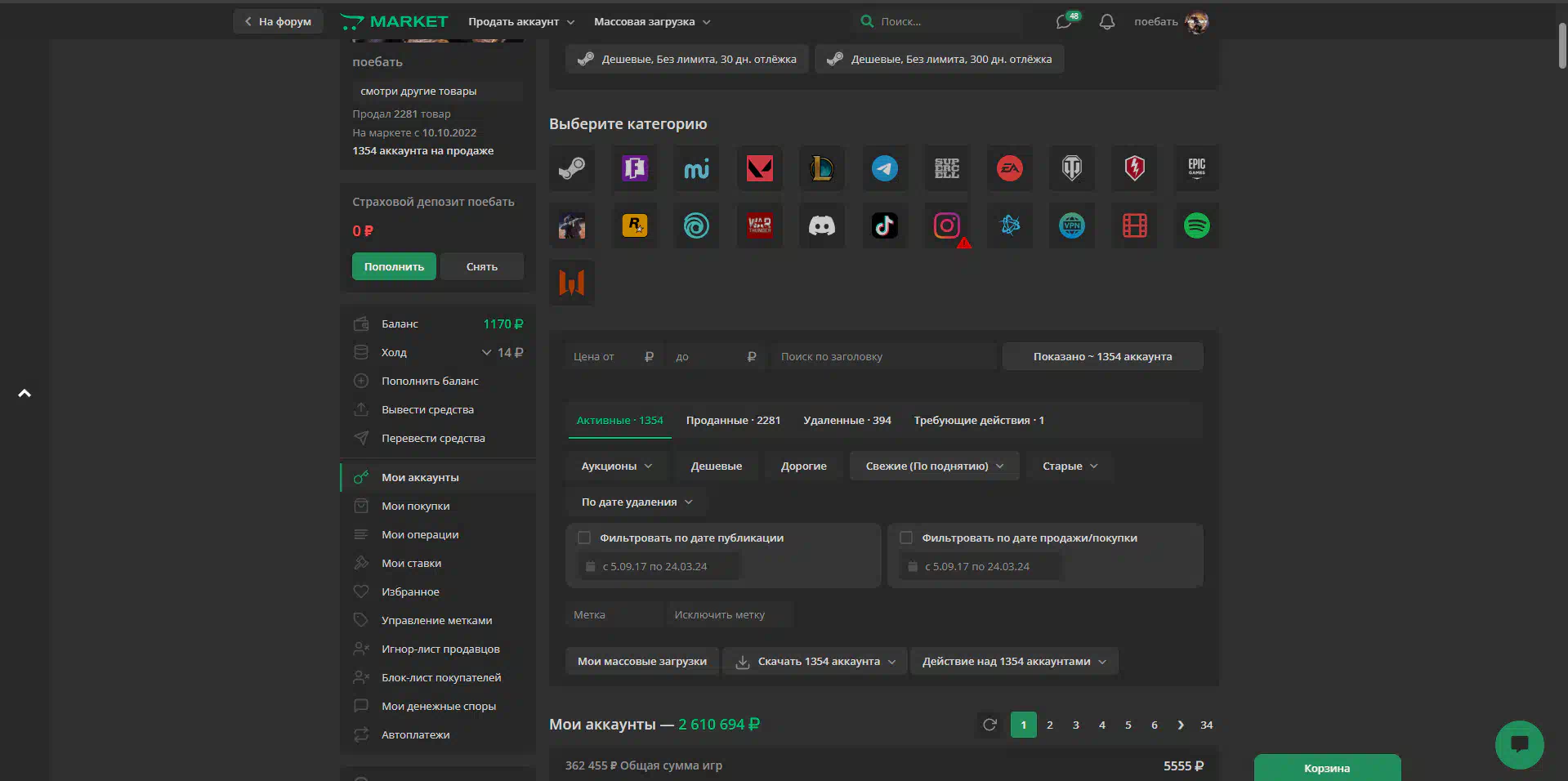Open the Аукционы sort dropdown

(x=617, y=466)
